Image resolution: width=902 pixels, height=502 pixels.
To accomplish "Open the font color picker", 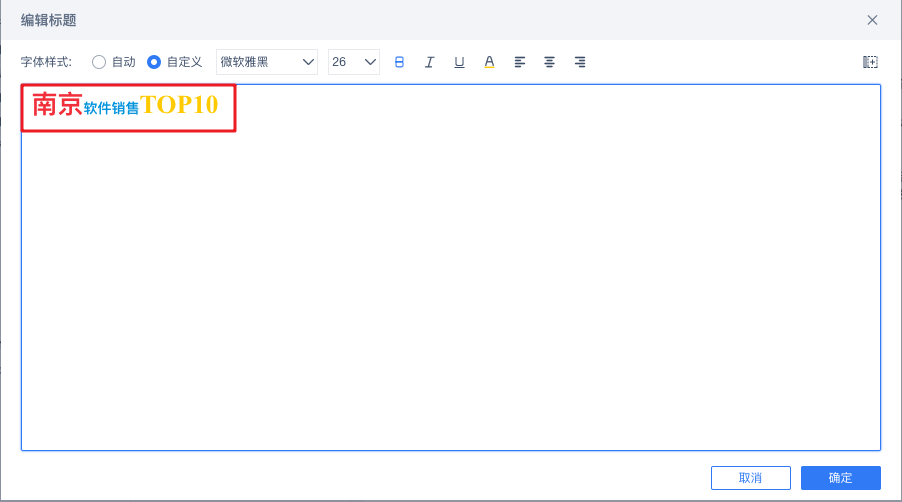I will pyautogui.click(x=489, y=62).
